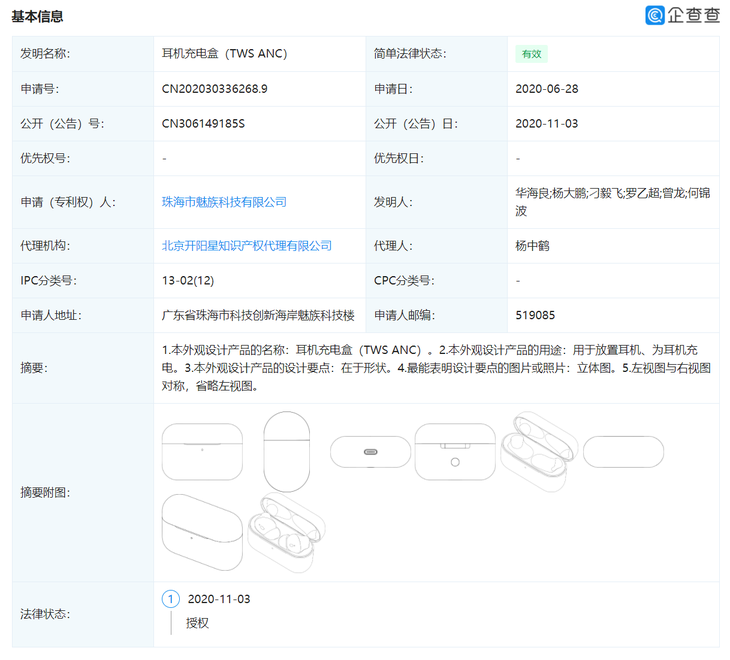This screenshot has width=730, height=660.
Task: Click the Qichacha logo icon
Action: [656, 15]
